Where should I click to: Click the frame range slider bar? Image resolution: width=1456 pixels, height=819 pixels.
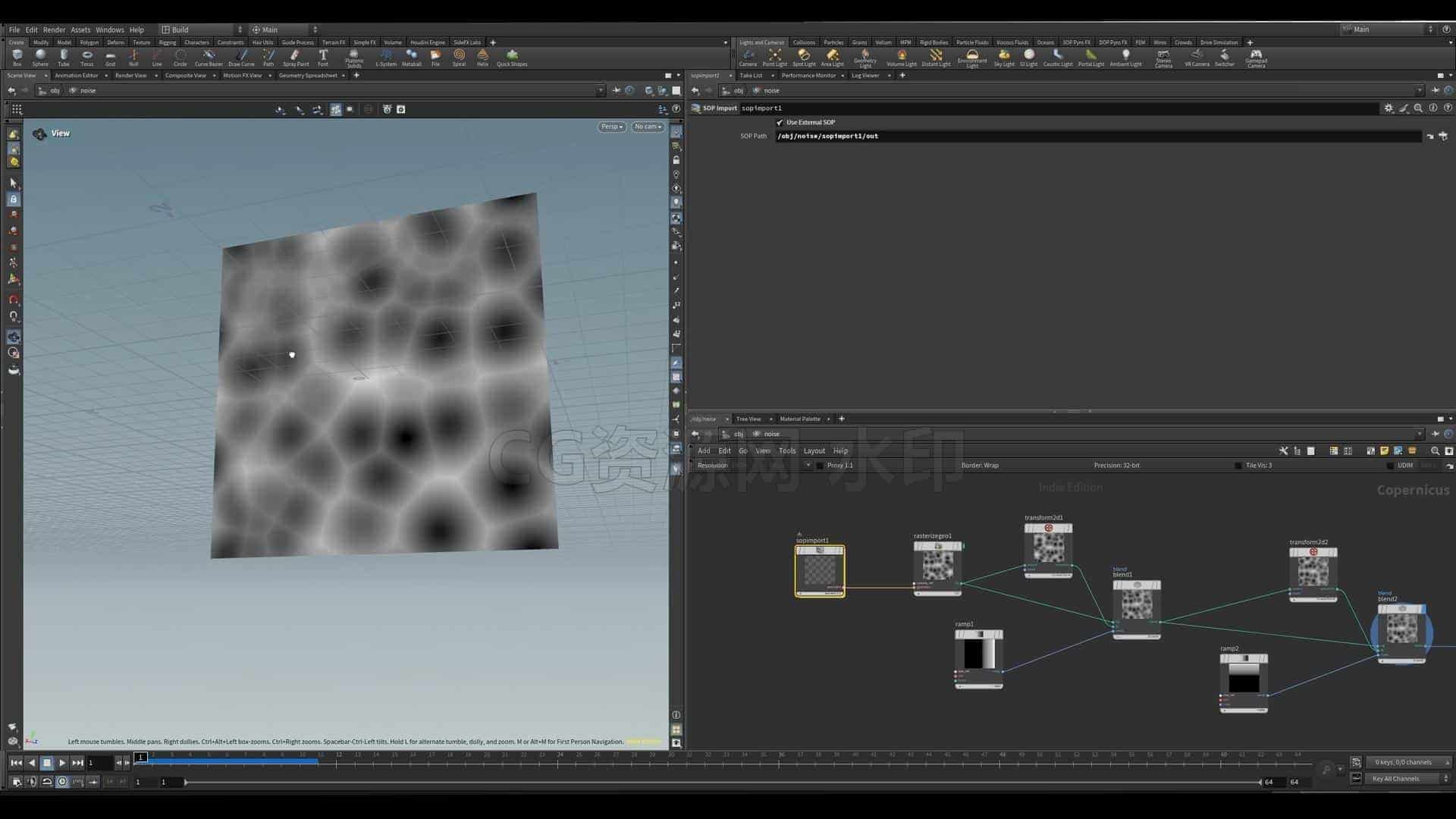click(x=722, y=782)
